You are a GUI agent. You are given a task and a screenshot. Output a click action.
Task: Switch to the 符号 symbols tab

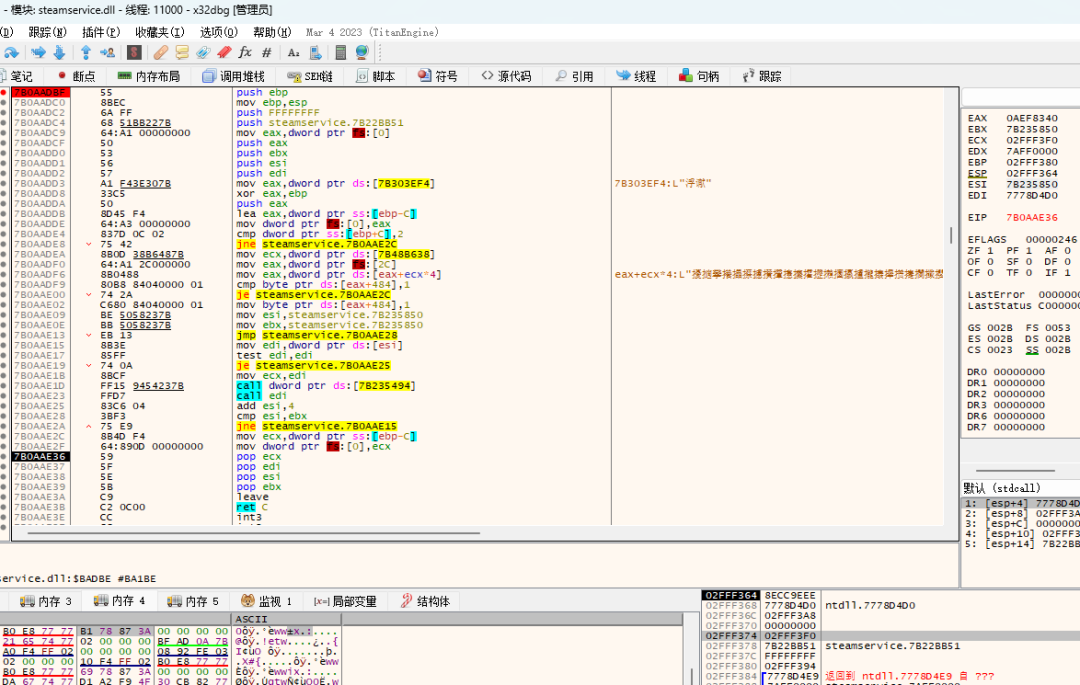coord(438,76)
